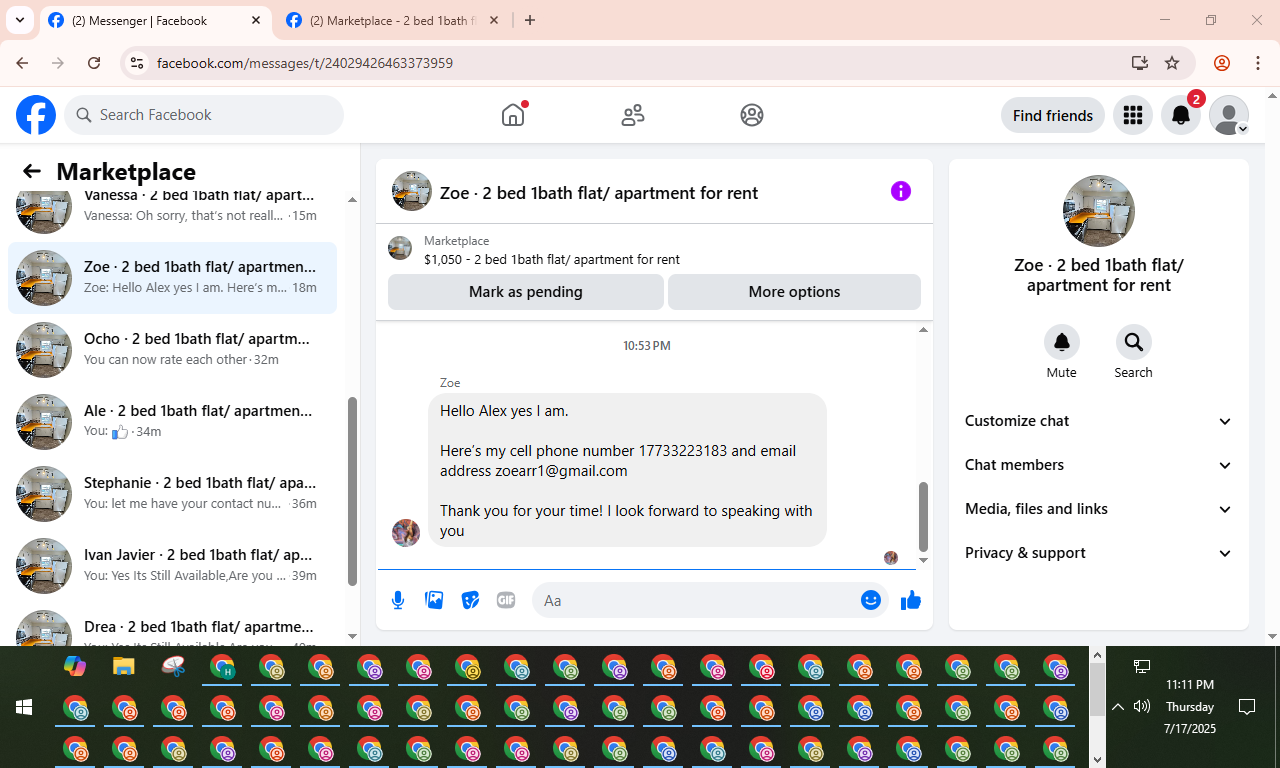
Task: Open a new browser tab
Action: [x=530, y=20]
